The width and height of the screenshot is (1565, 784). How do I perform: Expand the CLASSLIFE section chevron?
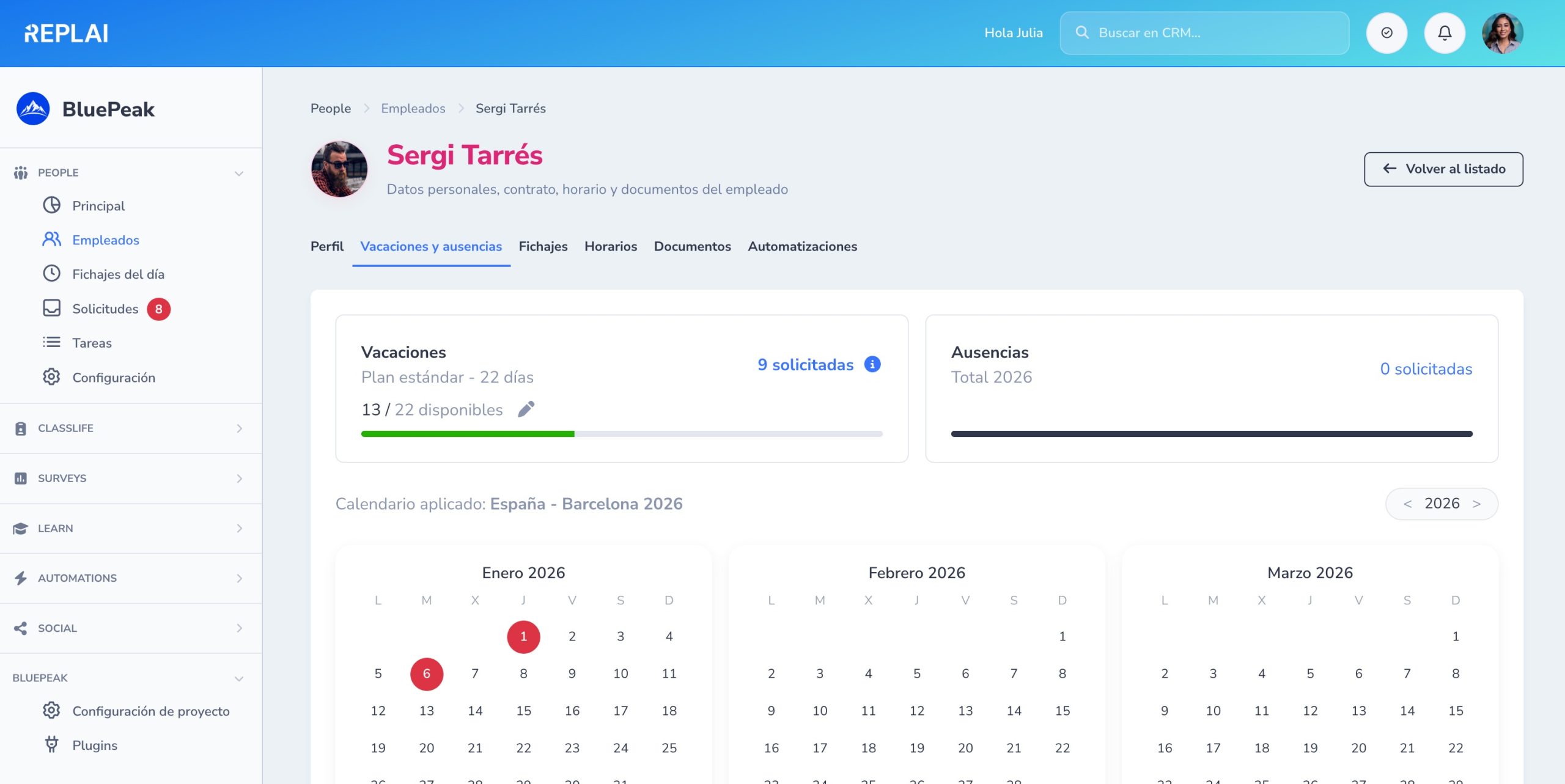tap(239, 428)
